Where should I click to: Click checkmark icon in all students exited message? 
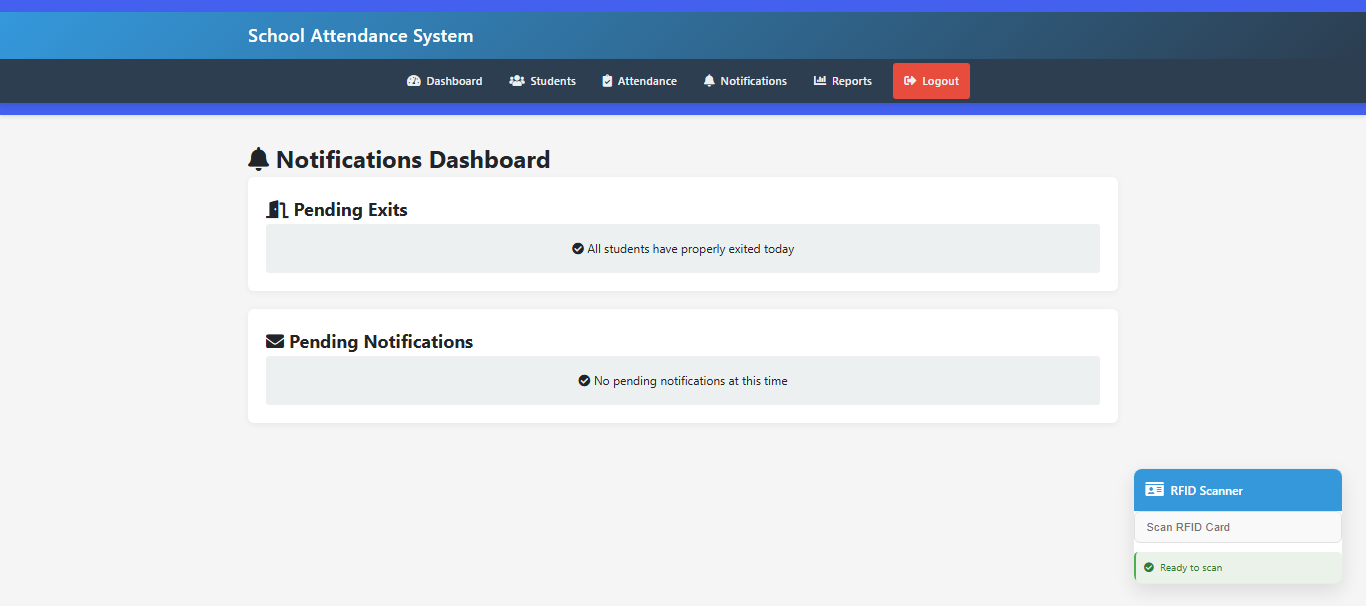tap(578, 249)
